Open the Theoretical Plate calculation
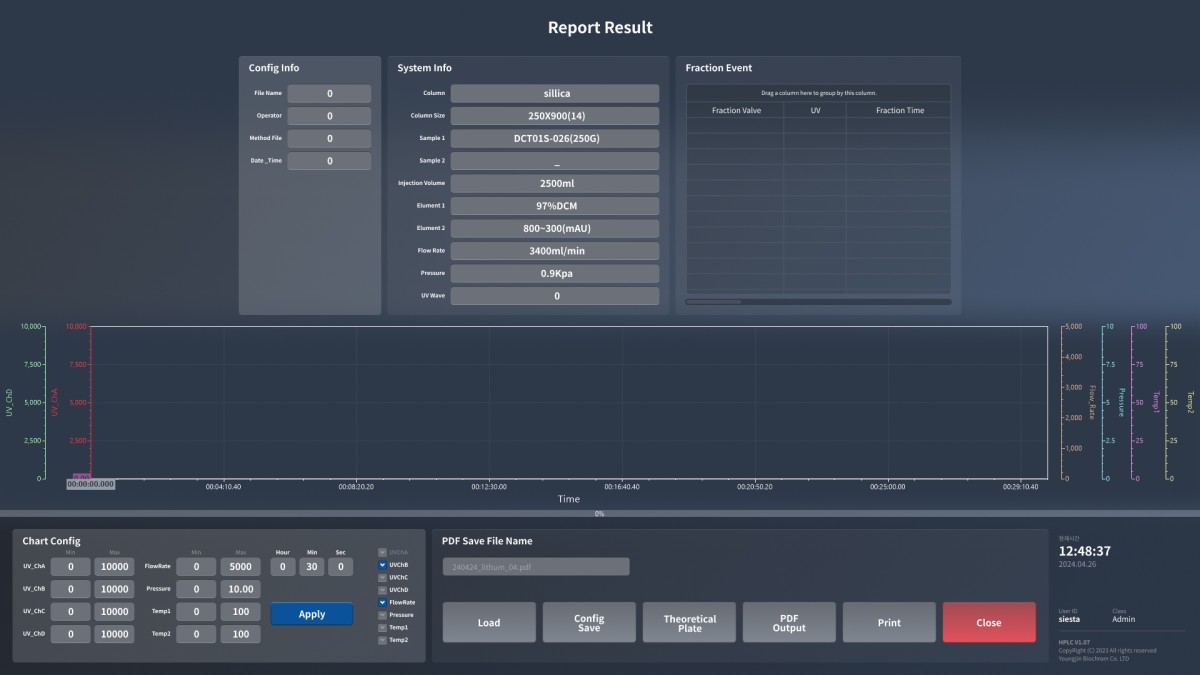Screen dimensions: 1200x675 point(689,622)
